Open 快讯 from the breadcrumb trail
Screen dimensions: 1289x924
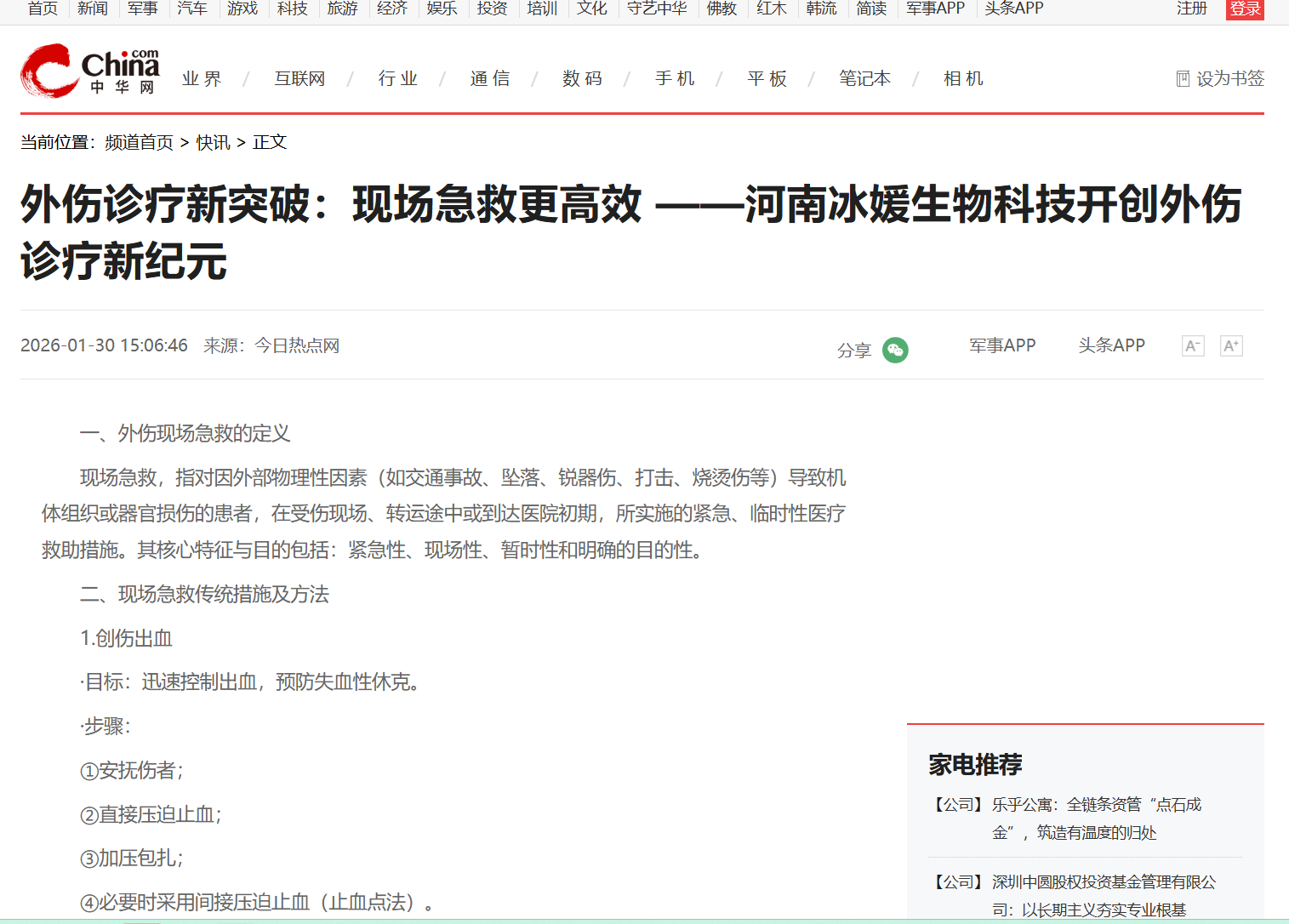point(213,142)
